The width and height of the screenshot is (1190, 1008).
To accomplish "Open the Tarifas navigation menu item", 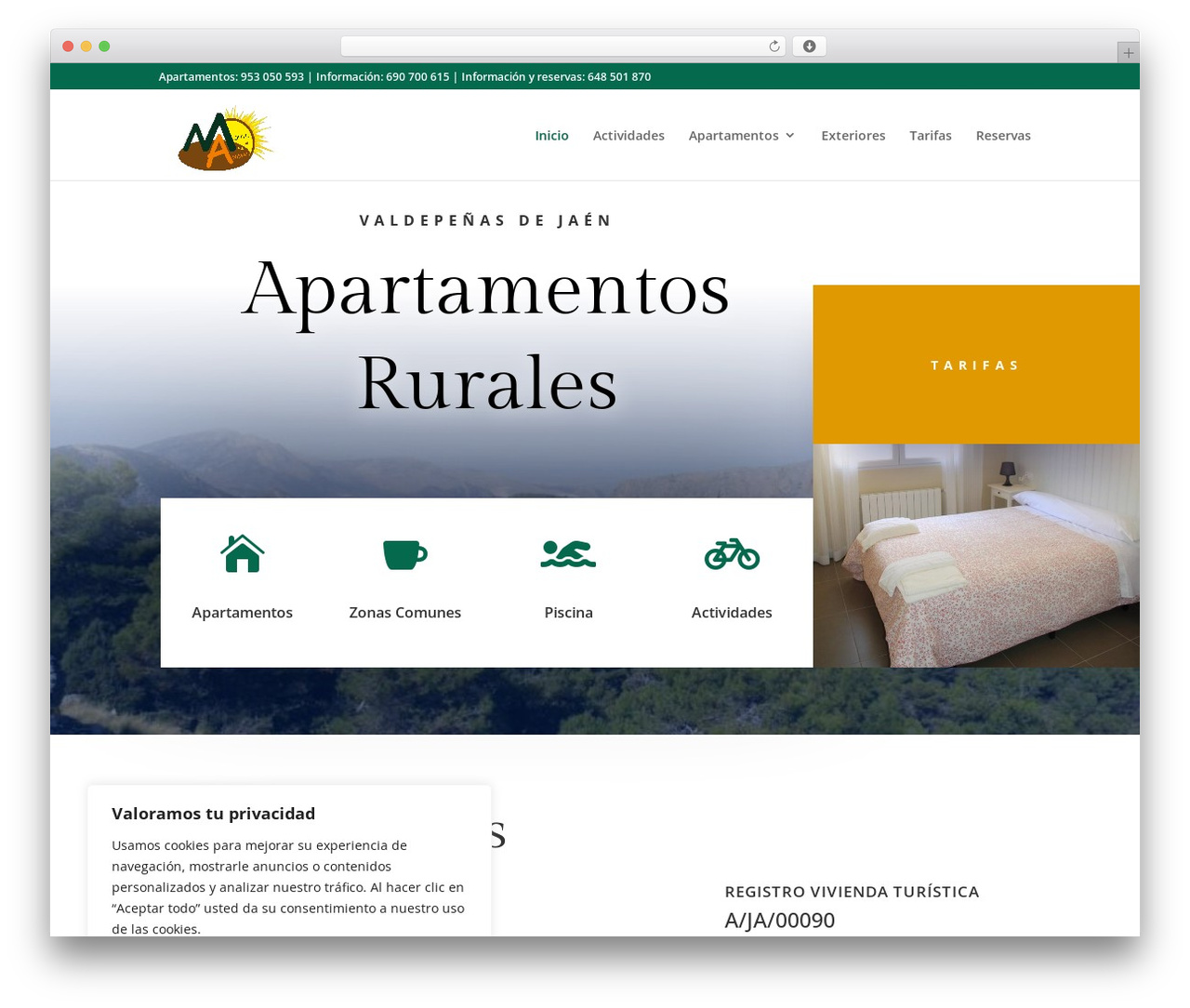I will [x=931, y=136].
